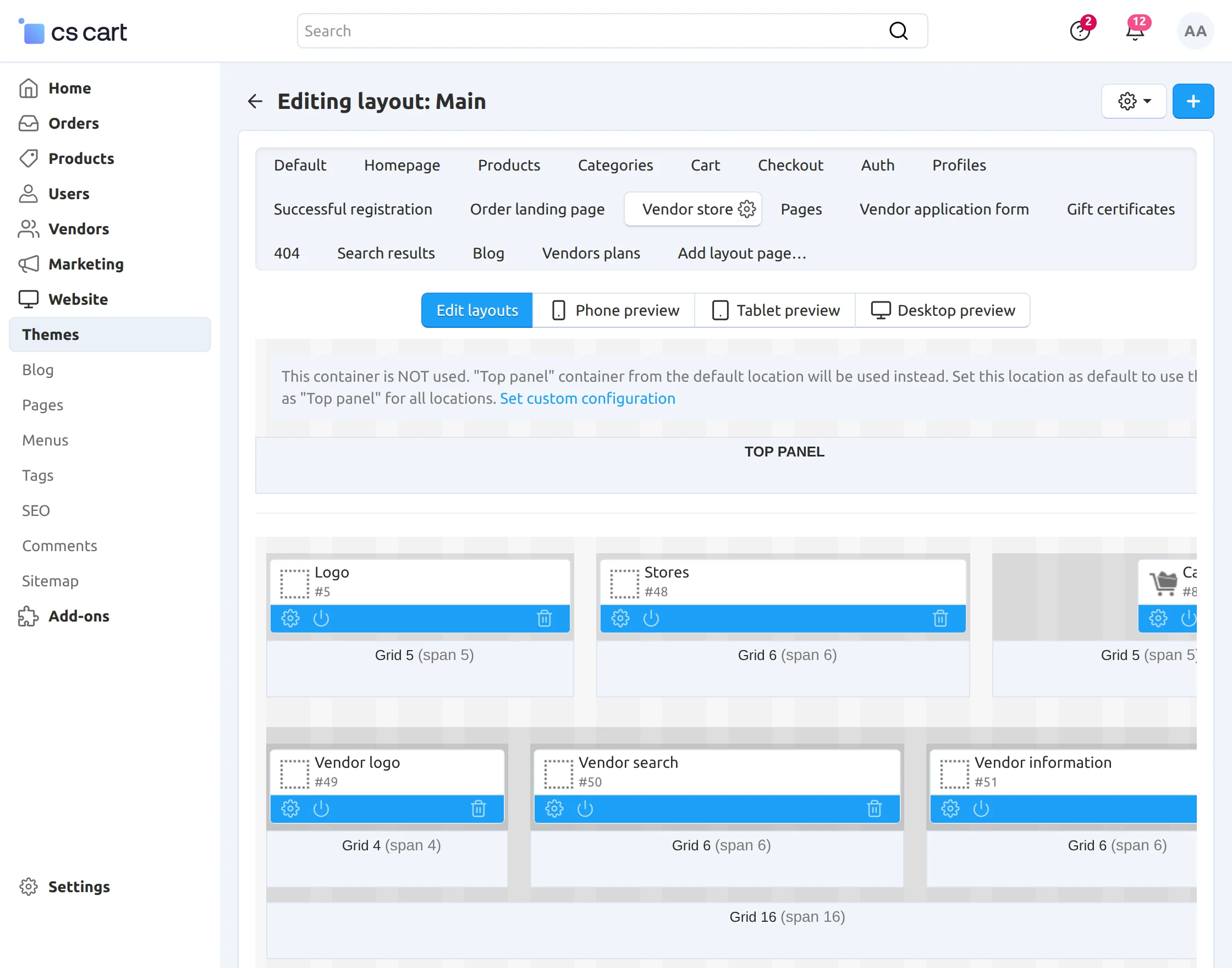Open settings gear on Logo block
The width and height of the screenshot is (1232, 968).
(290, 618)
